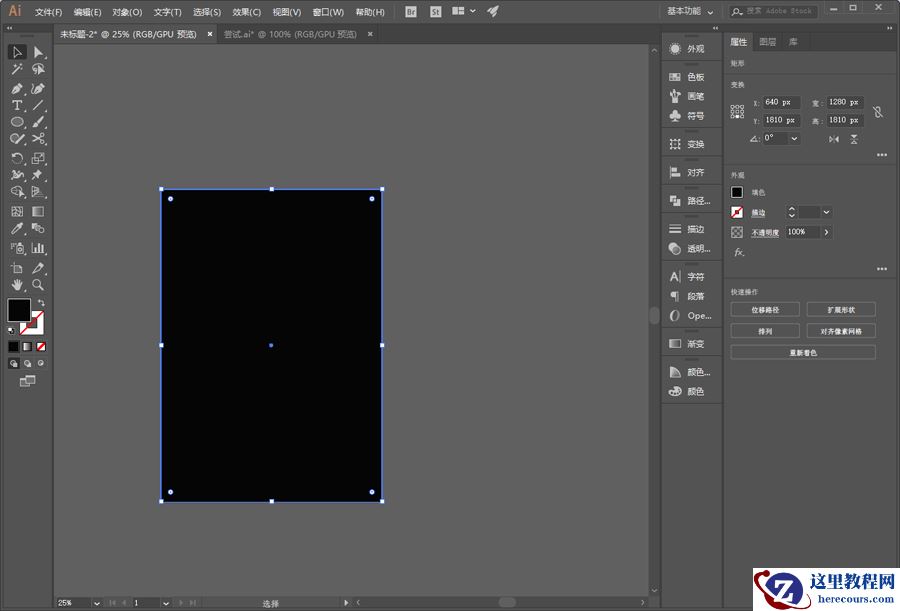Select the Type tool

coord(16,105)
